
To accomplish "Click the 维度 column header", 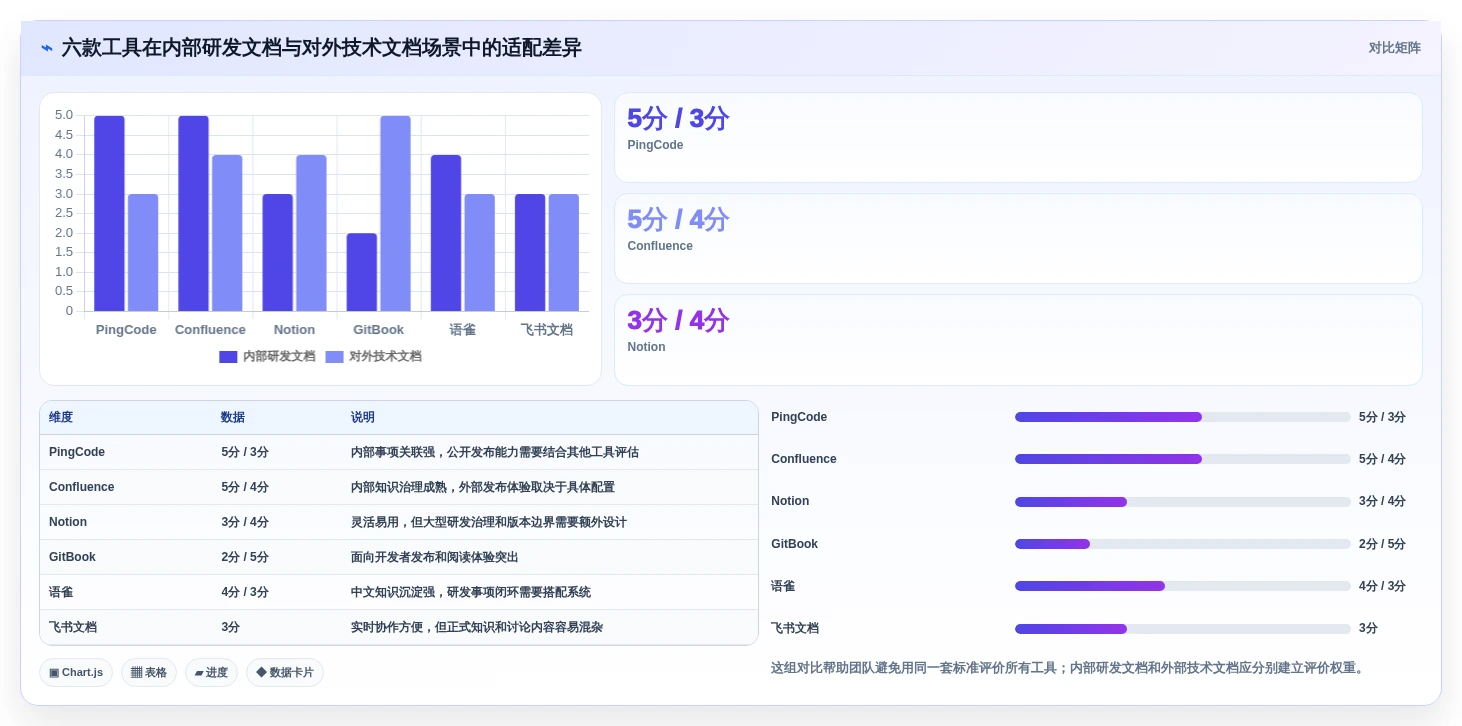I will 61,417.
